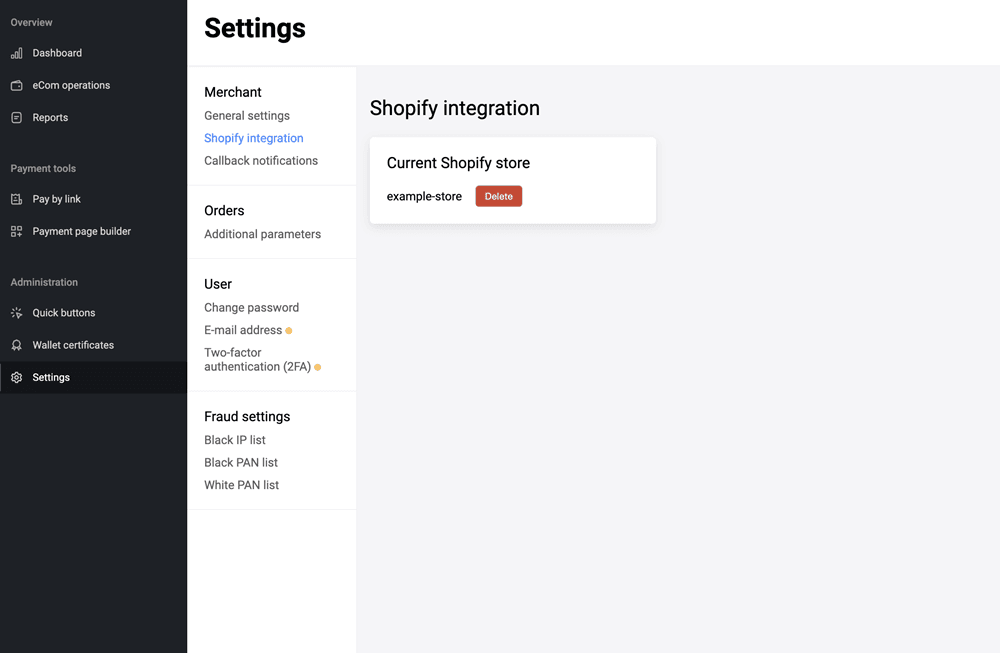The height and width of the screenshot is (653, 1000).
Task: Open the White PAN list
Action: coord(241,485)
